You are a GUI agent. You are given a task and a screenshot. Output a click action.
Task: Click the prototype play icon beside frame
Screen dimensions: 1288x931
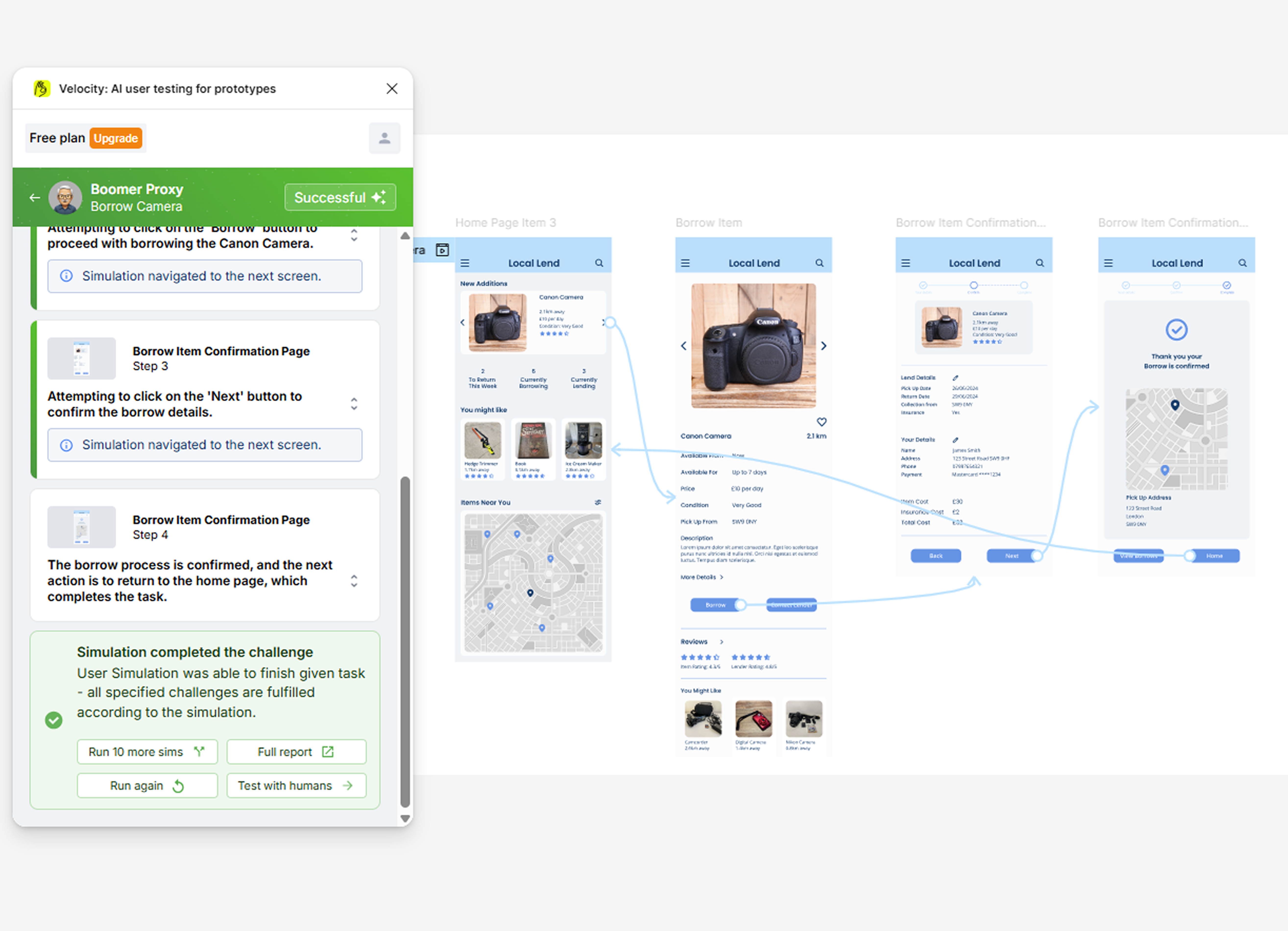click(x=442, y=250)
